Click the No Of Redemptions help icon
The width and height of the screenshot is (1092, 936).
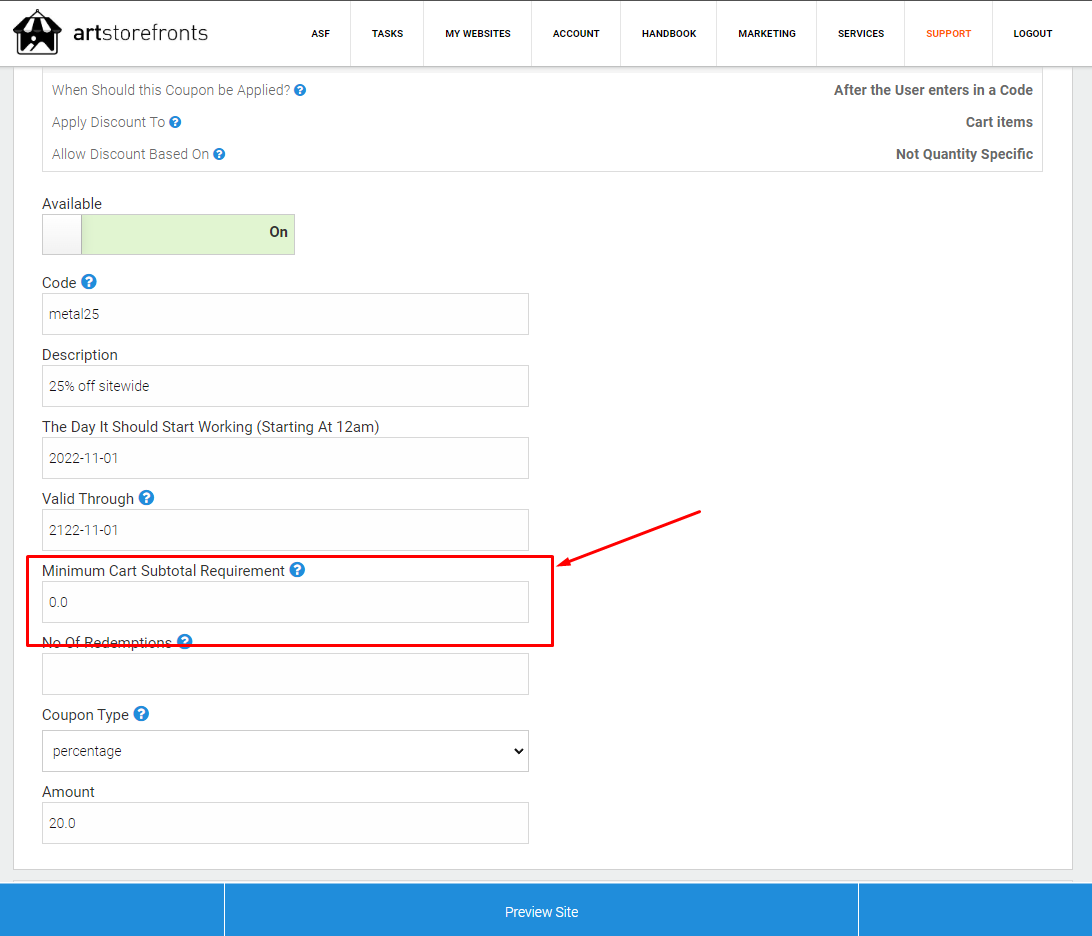pos(185,641)
